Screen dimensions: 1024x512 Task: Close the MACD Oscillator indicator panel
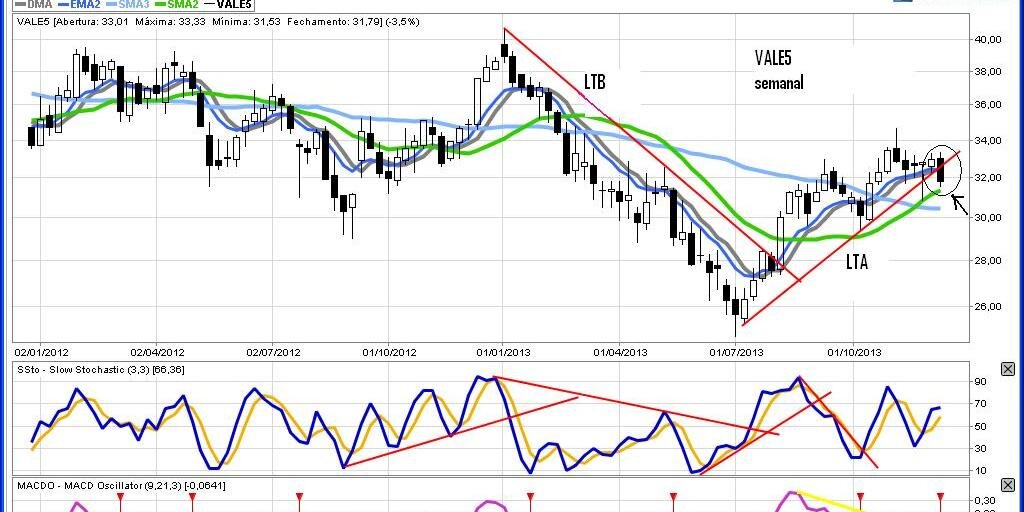pyautogui.click(x=1008, y=485)
